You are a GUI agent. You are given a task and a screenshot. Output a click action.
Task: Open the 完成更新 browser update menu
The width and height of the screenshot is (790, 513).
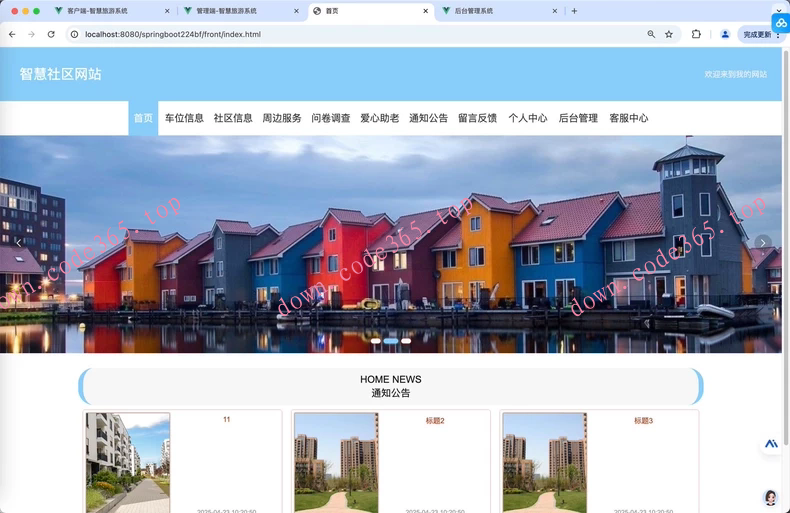(758, 34)
